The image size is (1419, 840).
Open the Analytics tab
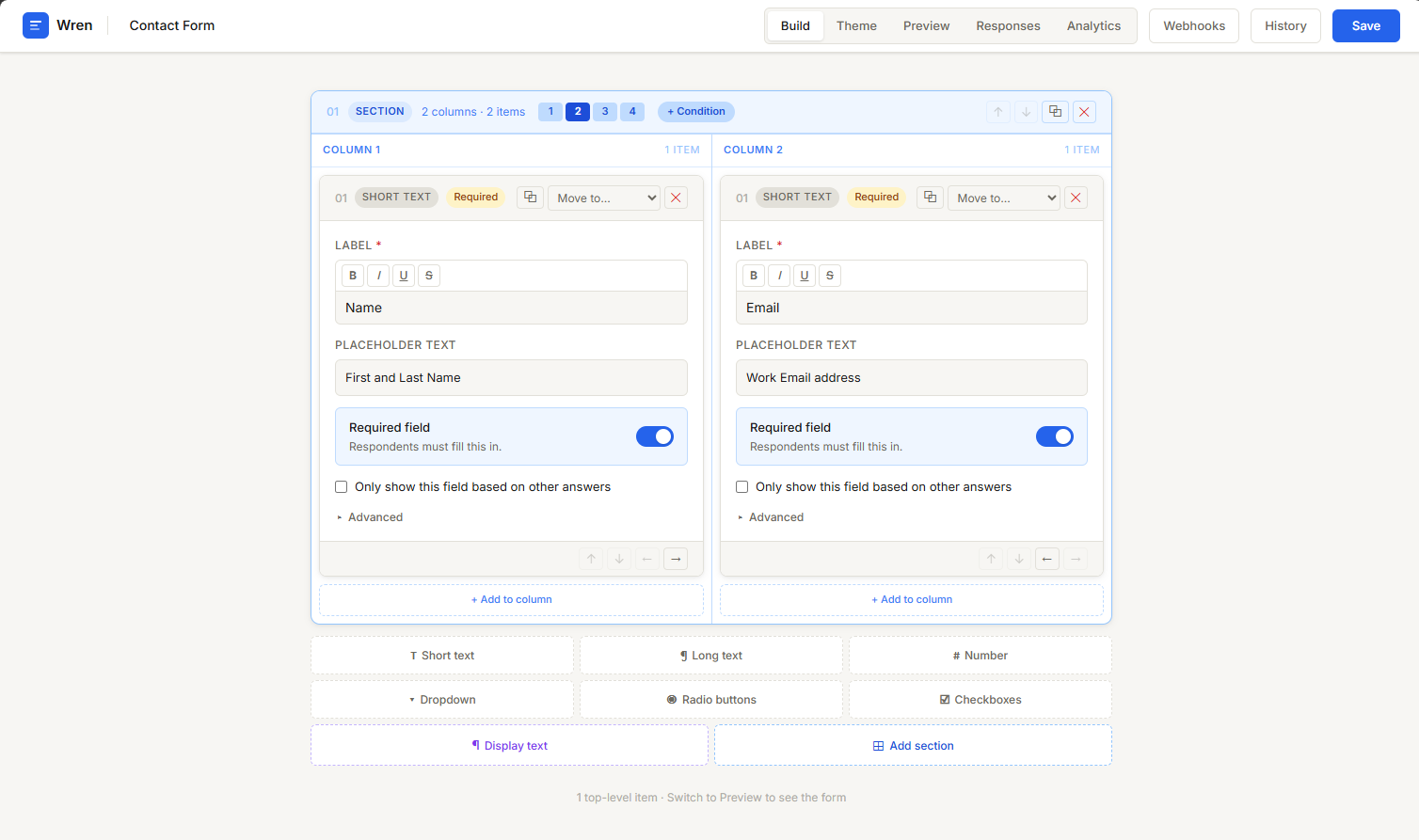pos(1093,26)
